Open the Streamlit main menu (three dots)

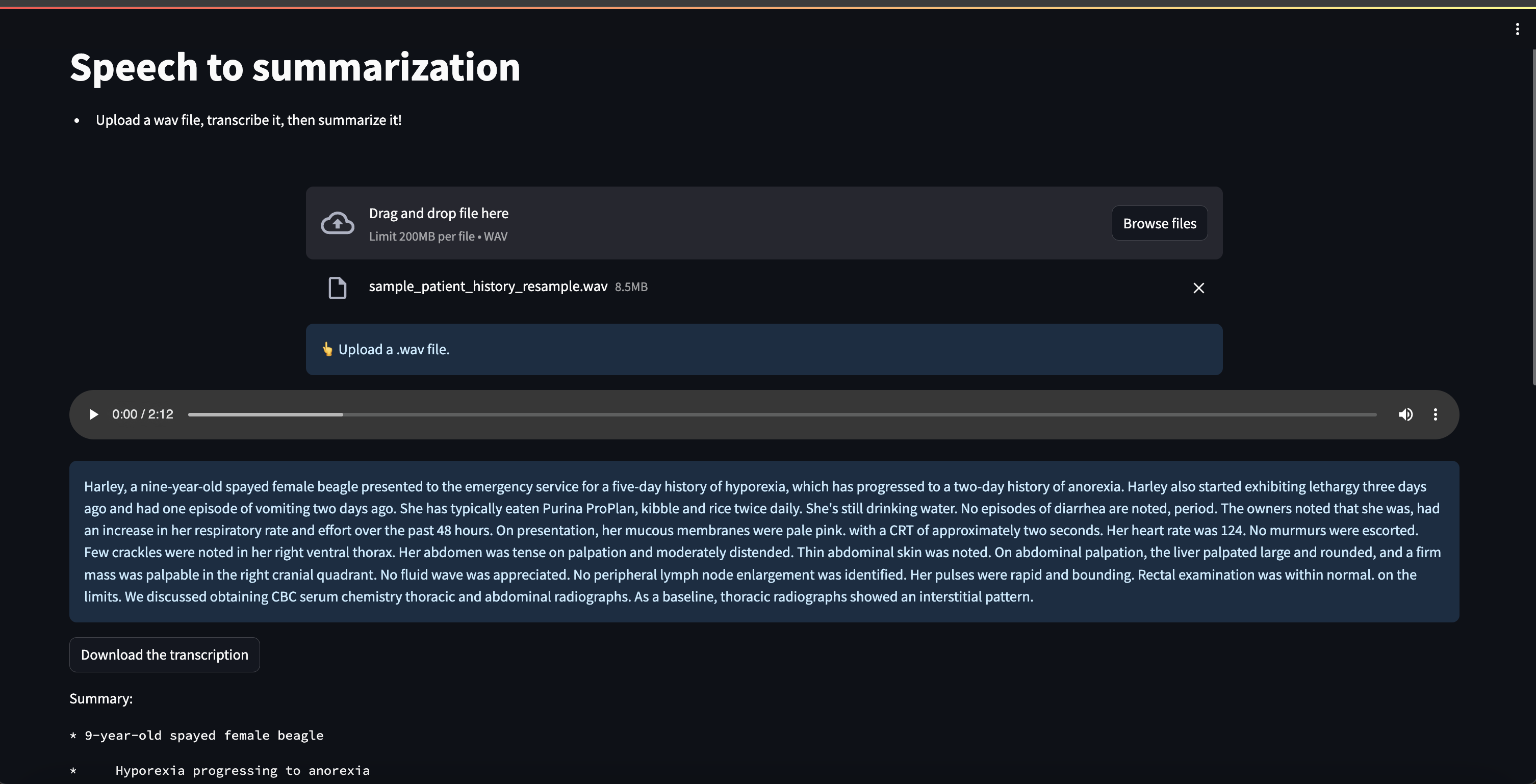(x=1517, y=29)
